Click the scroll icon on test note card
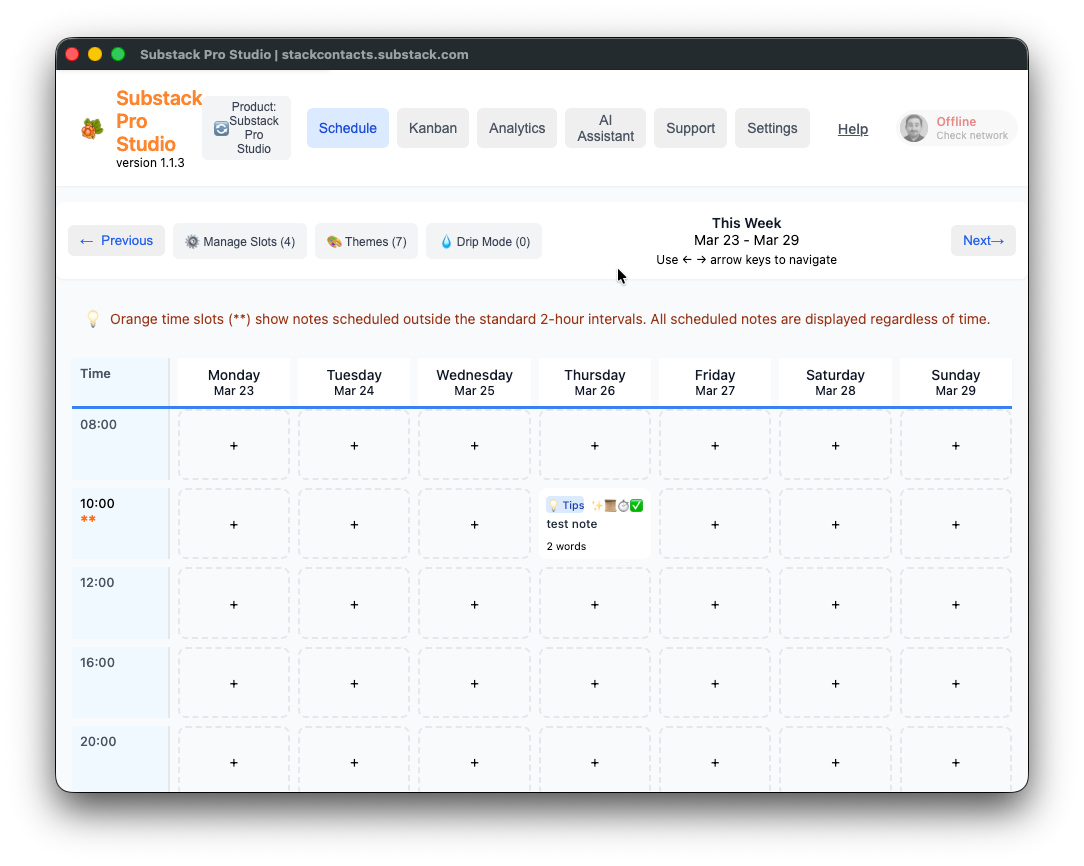The image size is (1084, 866). [610, 505]
